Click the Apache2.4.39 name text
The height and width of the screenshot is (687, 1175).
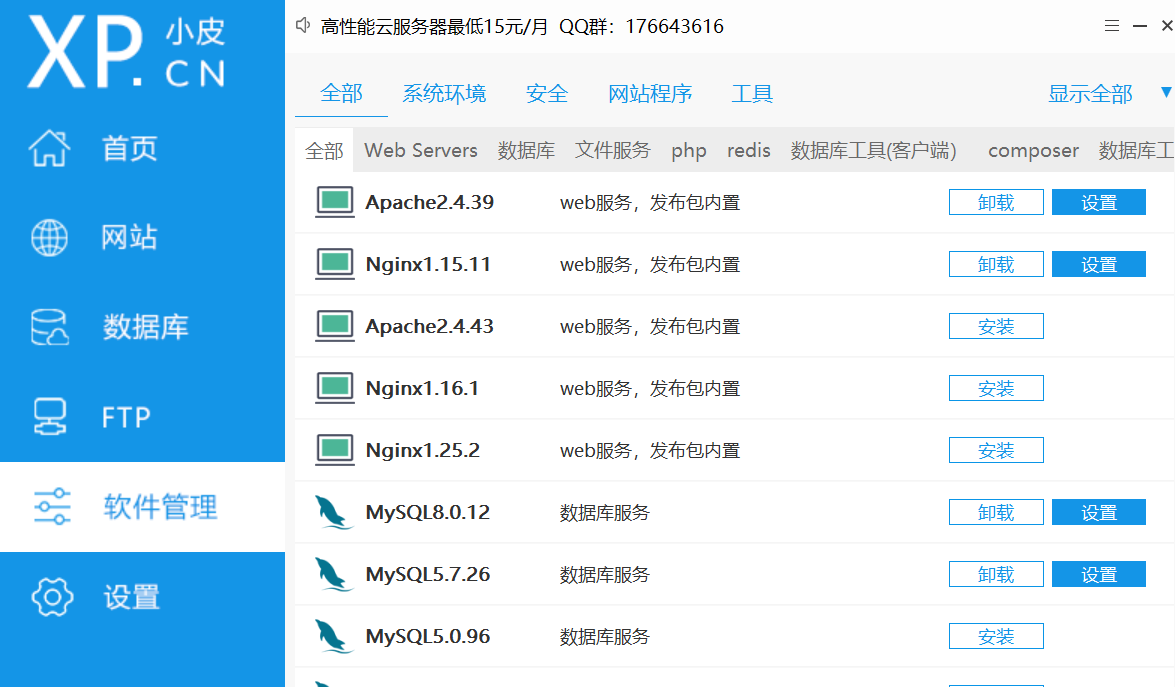[x=429, y=202]
